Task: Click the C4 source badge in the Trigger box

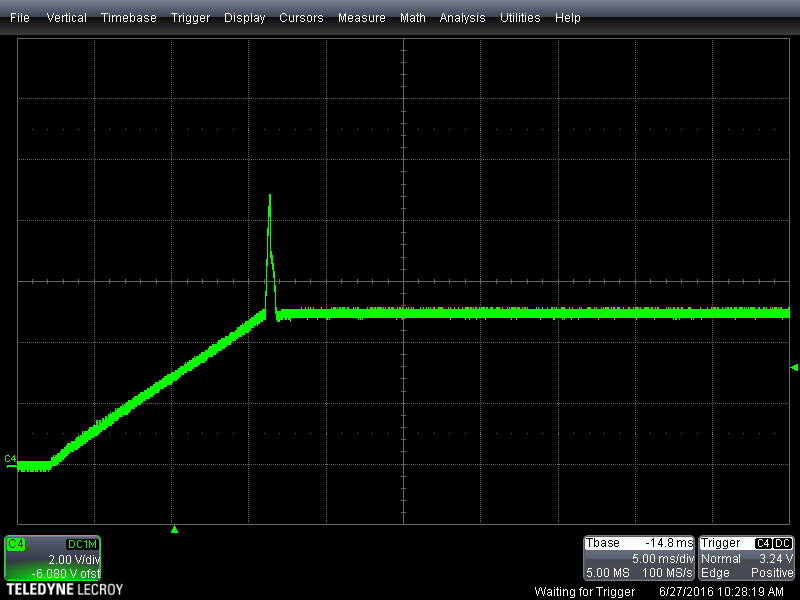Action: tap(763, 543)
